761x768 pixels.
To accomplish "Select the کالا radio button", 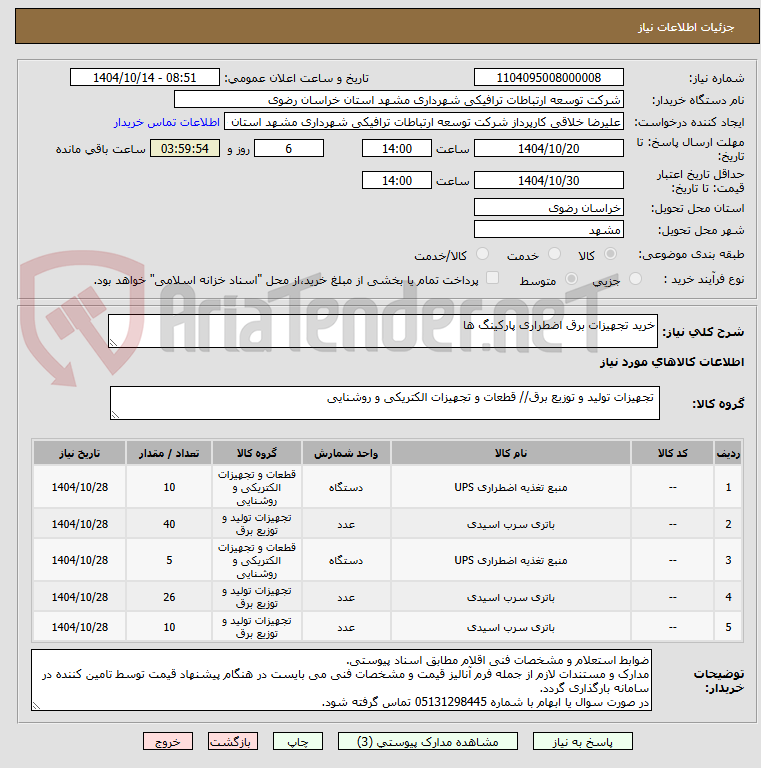I will coord(610,254).
